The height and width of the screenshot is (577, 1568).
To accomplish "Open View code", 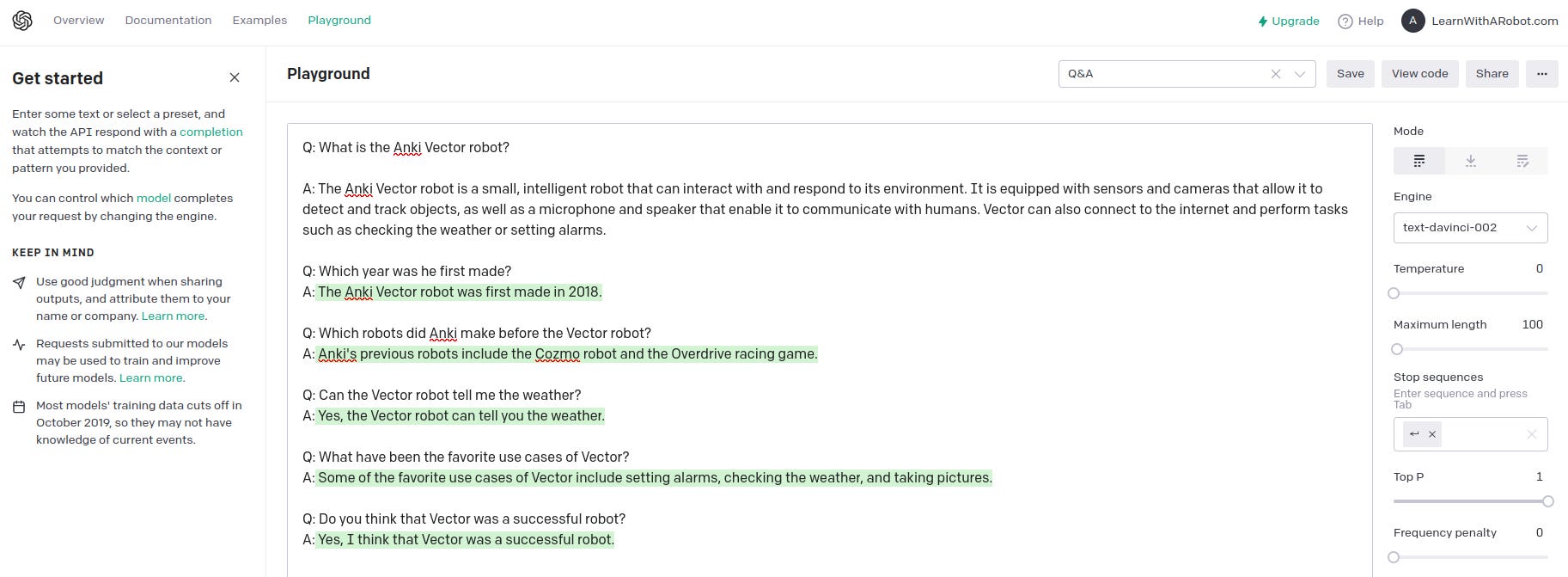I will (x=1419, y=74).
